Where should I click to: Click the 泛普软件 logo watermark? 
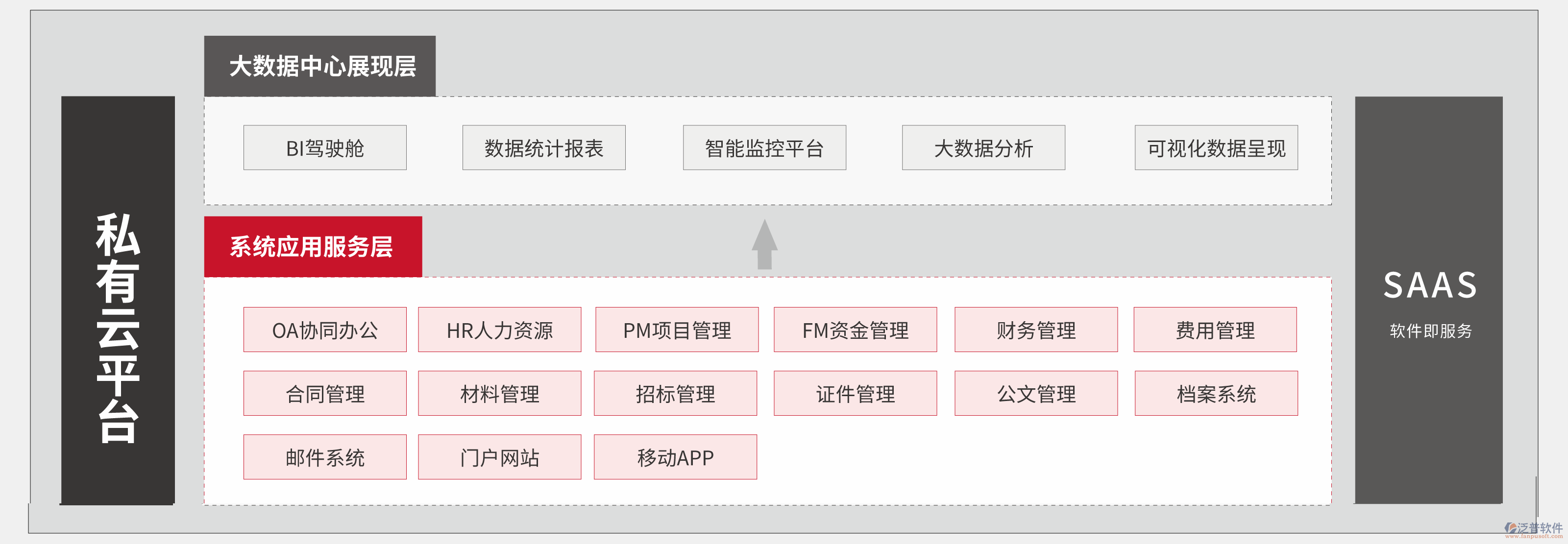point(1533,529)
